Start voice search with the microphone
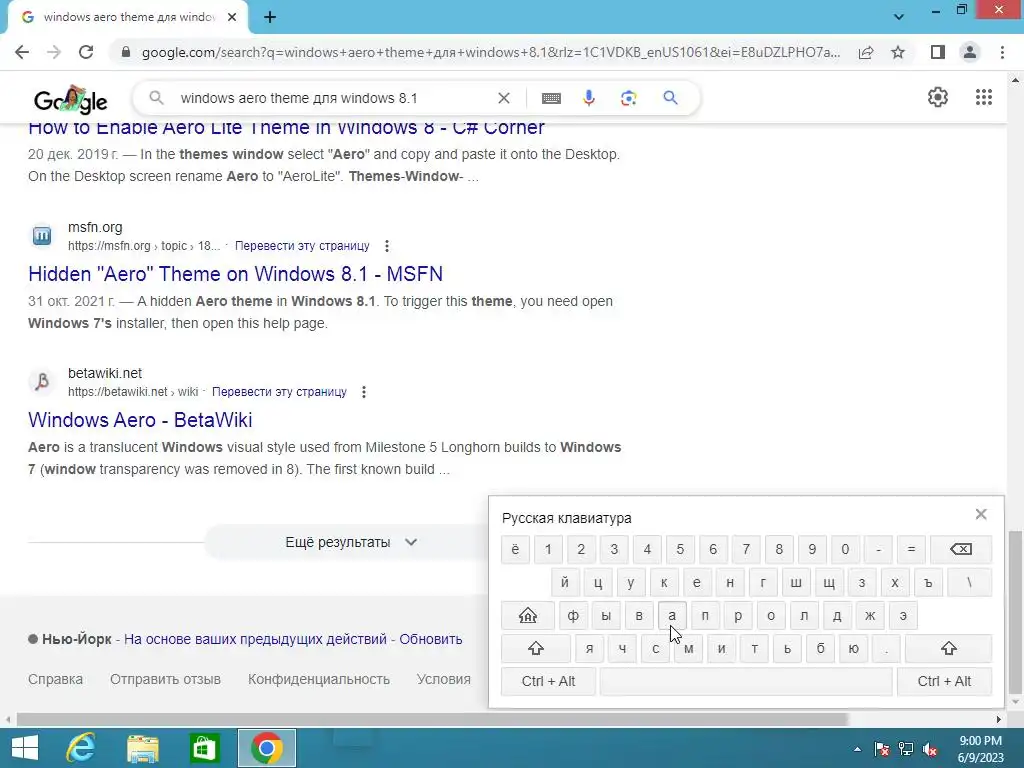The image size is (1024, 768). coord(589,98)
